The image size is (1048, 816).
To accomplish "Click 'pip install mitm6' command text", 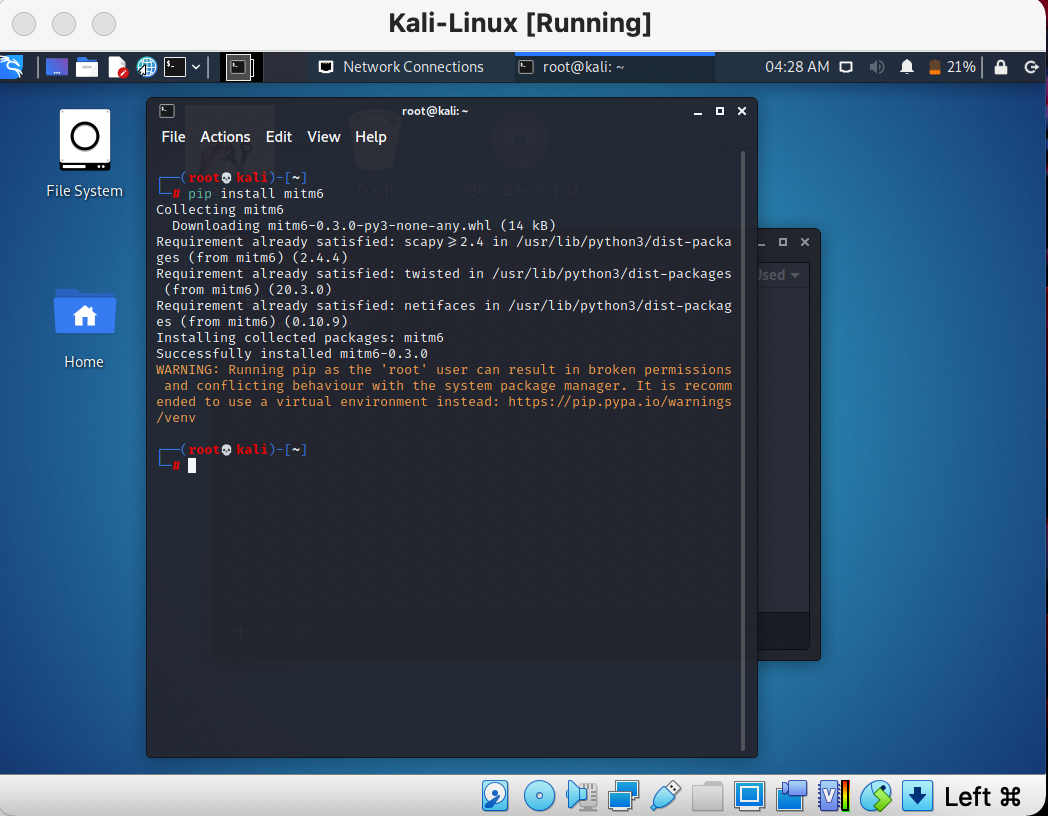I will point(255,194).
